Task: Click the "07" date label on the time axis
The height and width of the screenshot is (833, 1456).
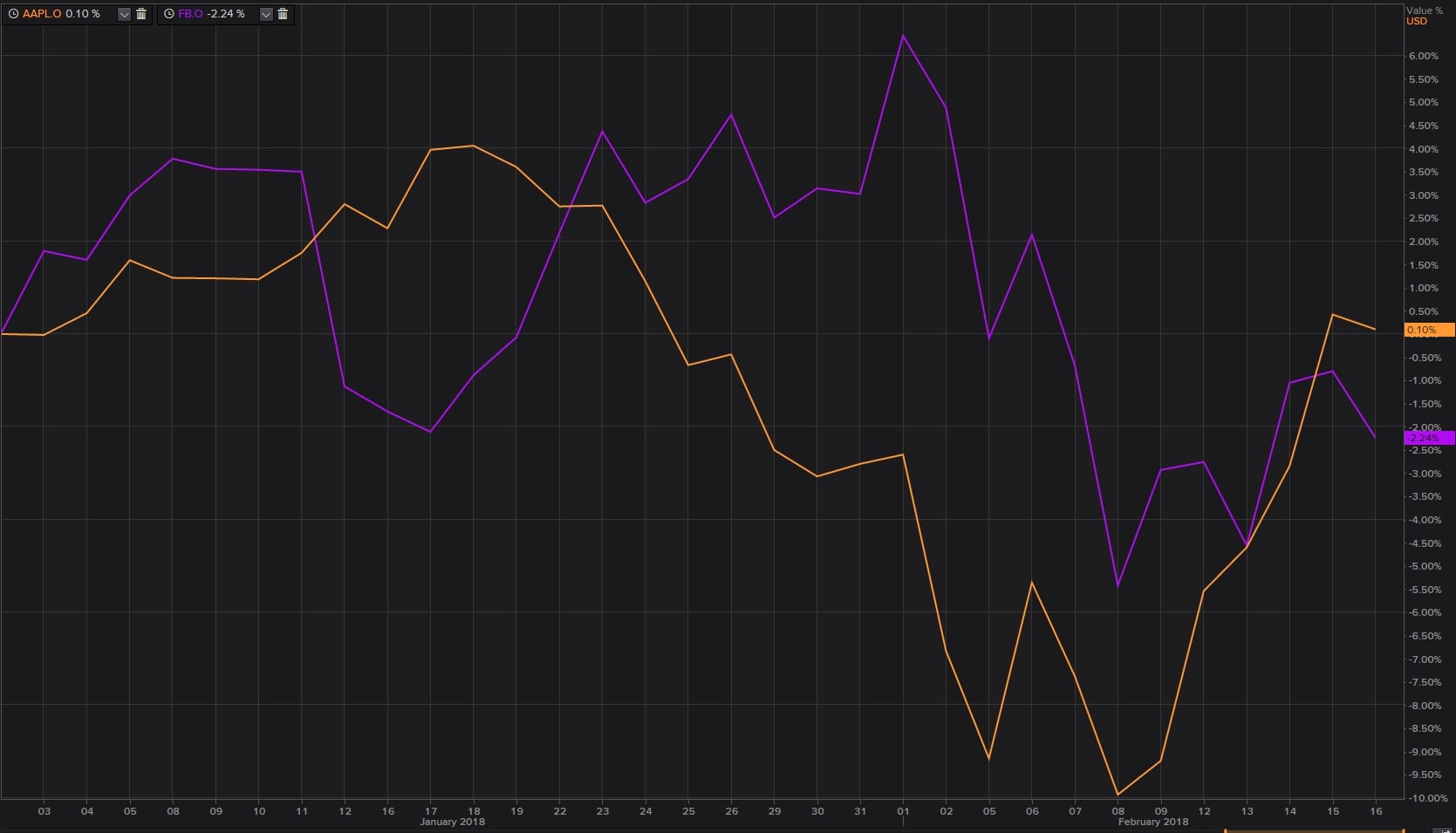Action: [x=1075, y=811]
